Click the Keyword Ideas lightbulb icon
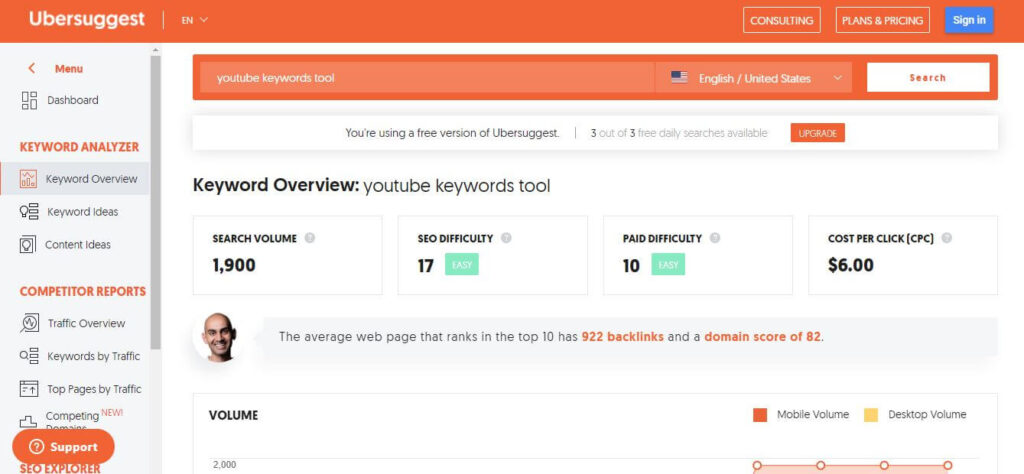Viewport: 1024px width, 474px height. (29, 212)
